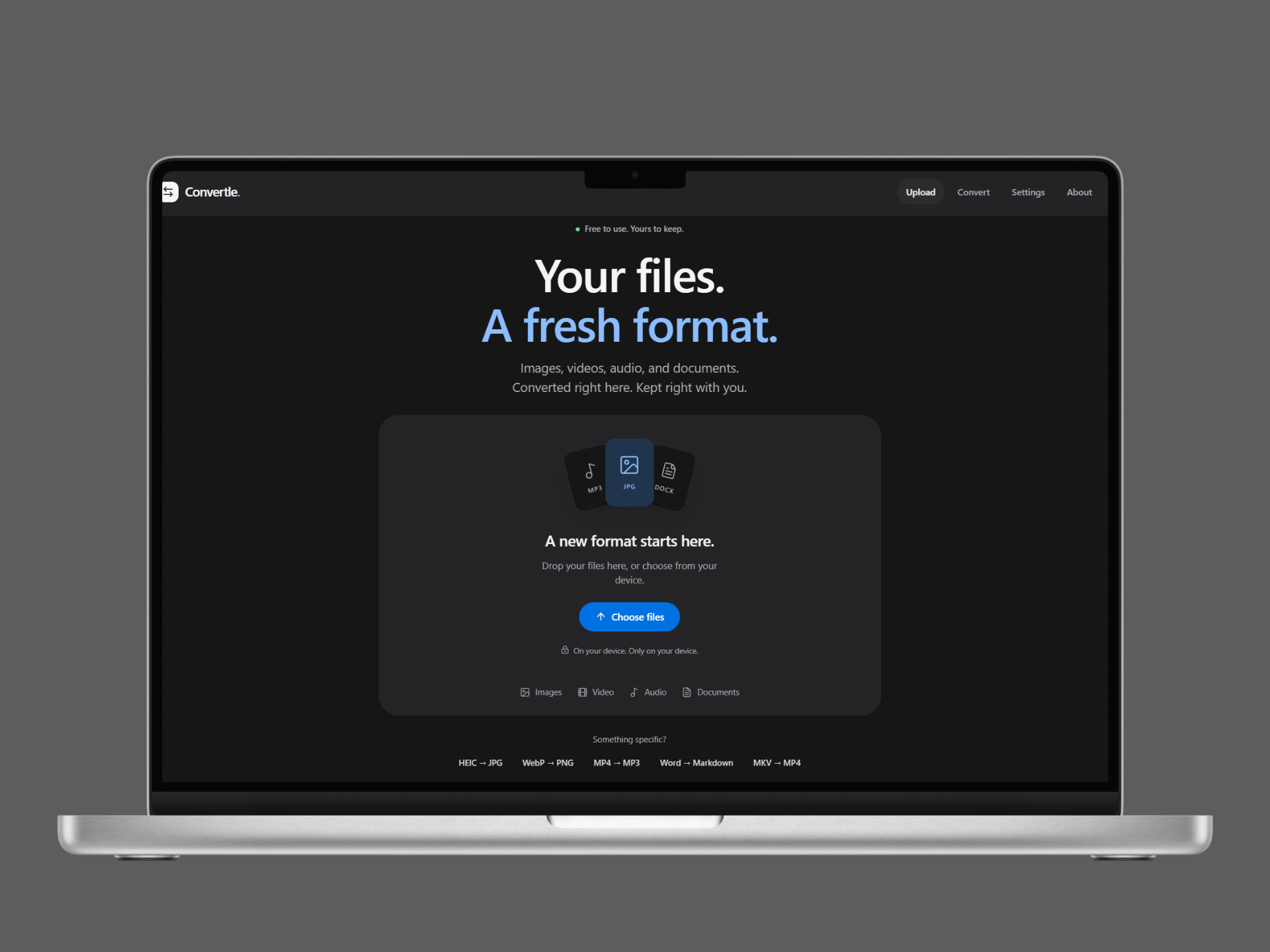Click the Video film icon

(x=583, y=692)
